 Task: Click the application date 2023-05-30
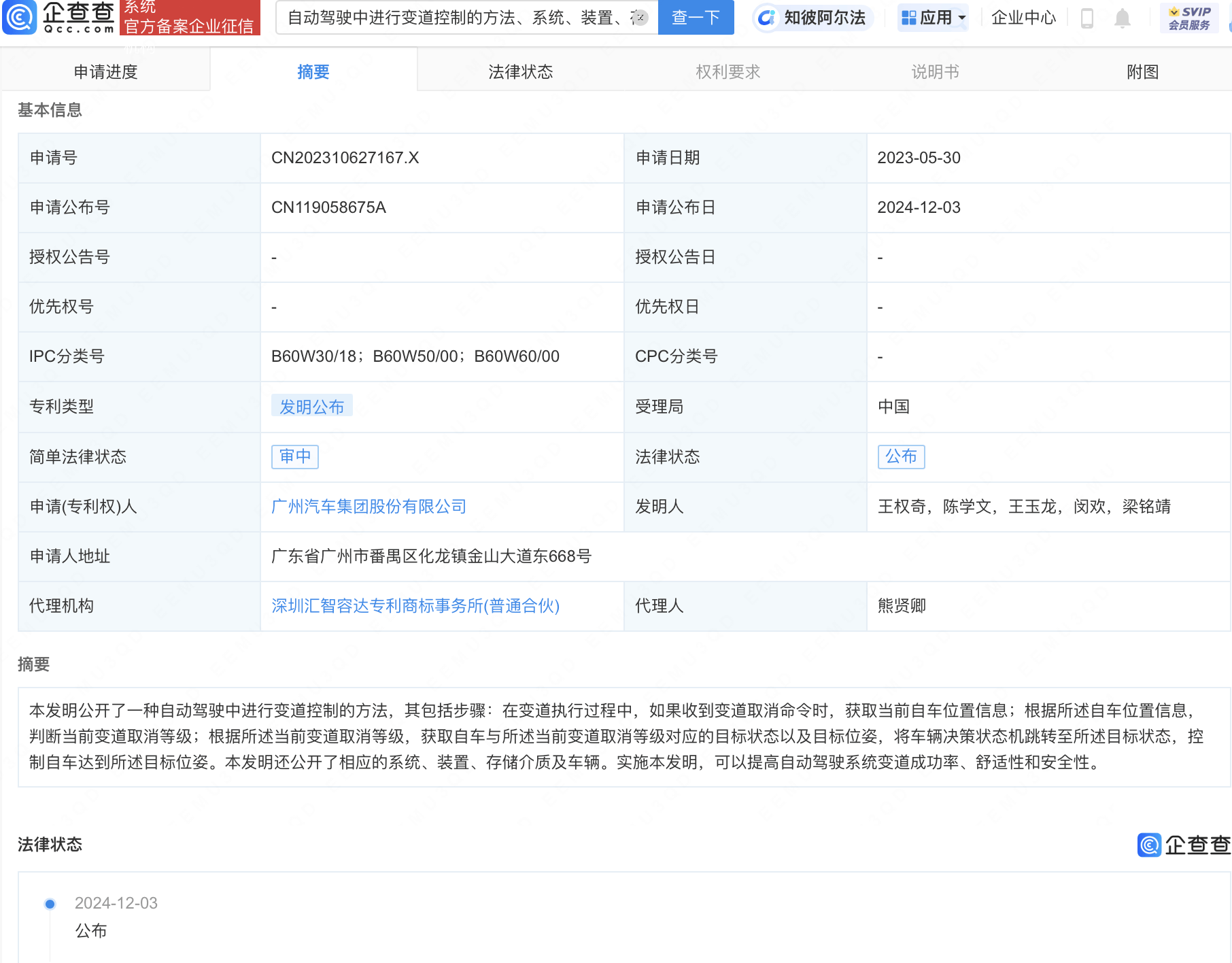(x=919, y=158)
